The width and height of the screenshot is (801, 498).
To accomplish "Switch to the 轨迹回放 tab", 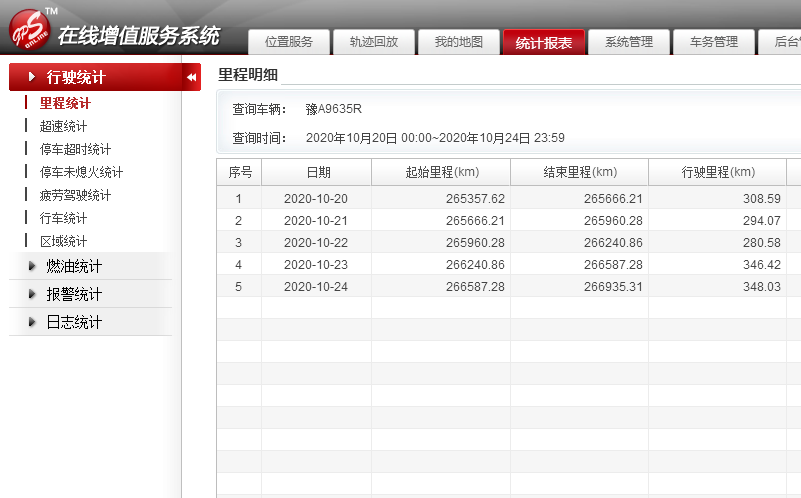I will [x=374, y=42].
